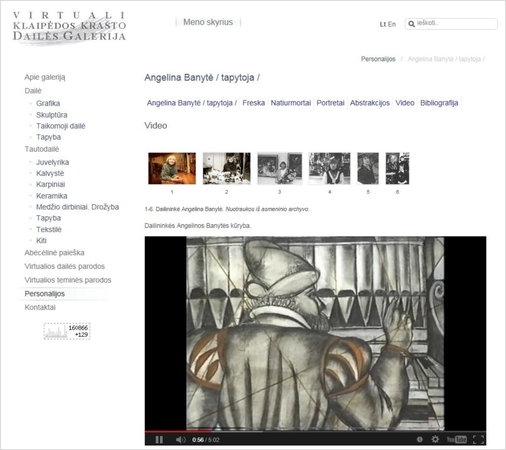Click the search magnifier icon
Image resolution: width=506 pixels, height=450 pixels.
[411, 24]
